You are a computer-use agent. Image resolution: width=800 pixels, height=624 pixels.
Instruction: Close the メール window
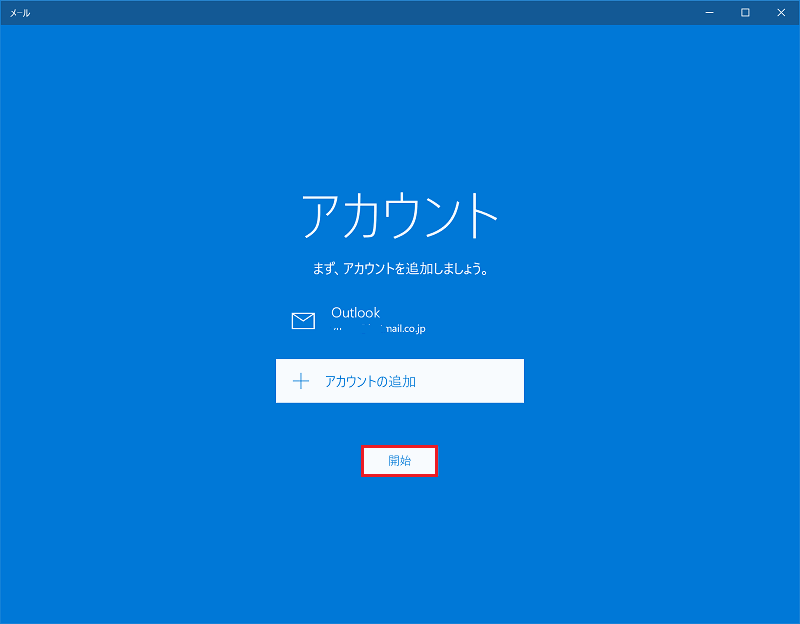pos(781,12)
